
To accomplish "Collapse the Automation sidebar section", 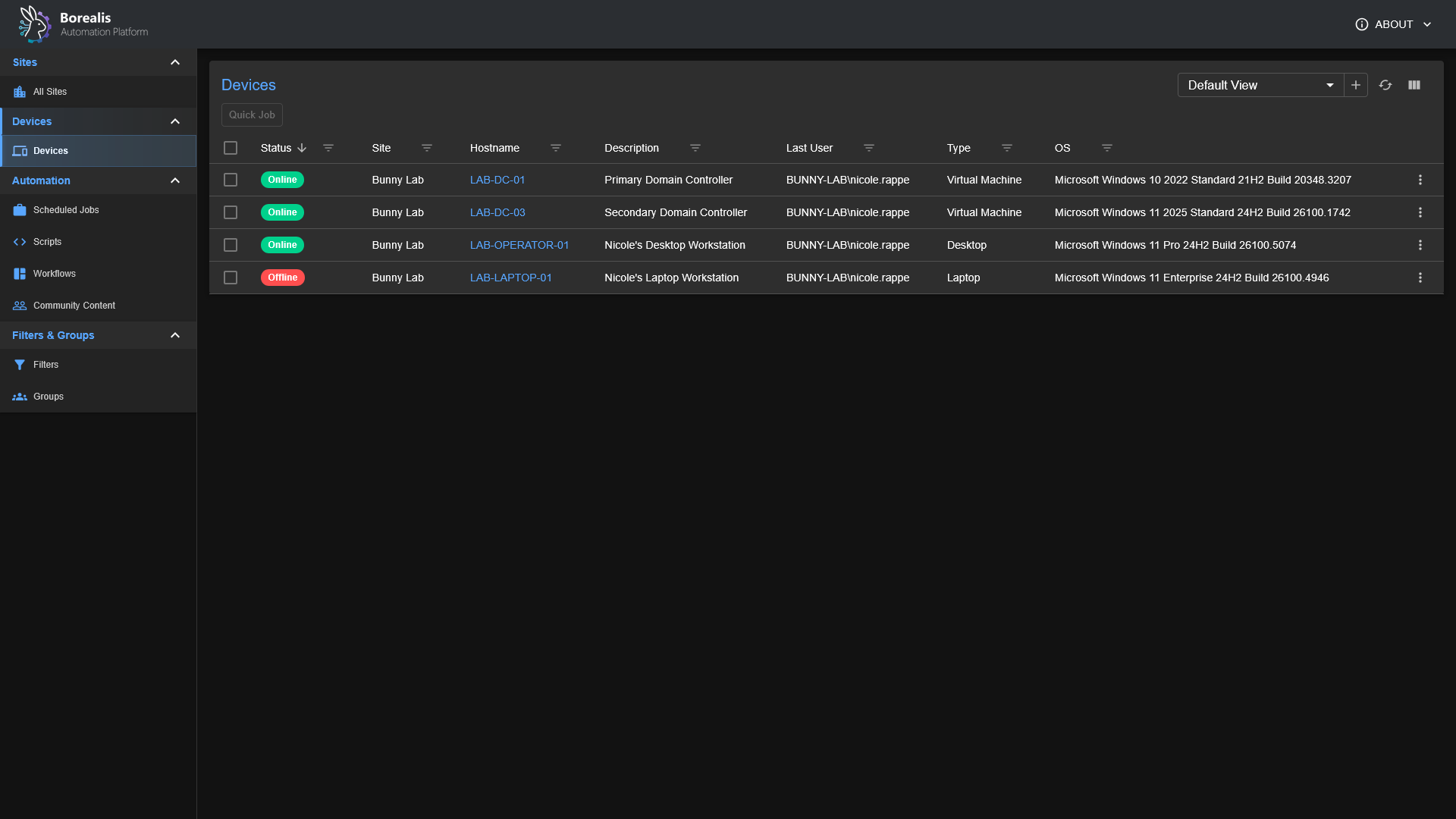I will click(x=175, y=180).
